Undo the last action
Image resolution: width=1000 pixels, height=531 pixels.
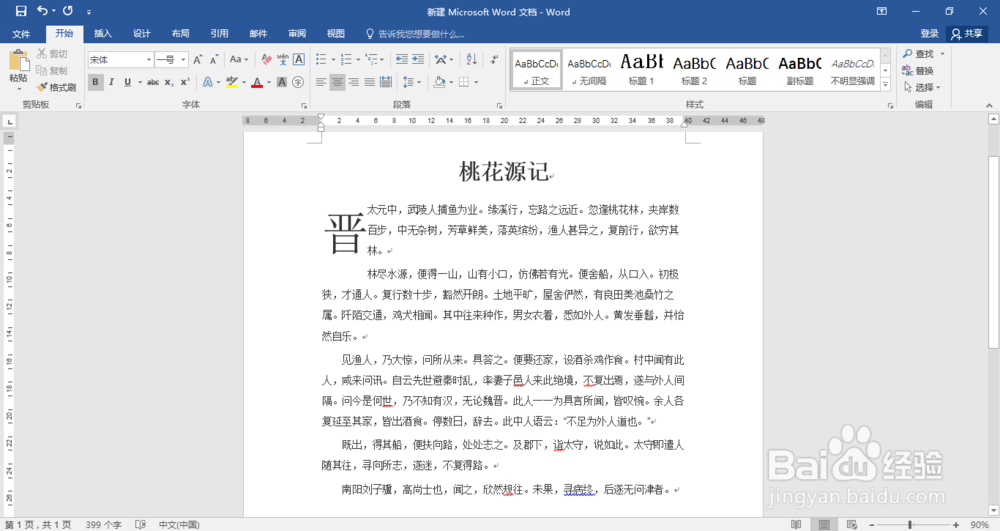pos(43,11)
